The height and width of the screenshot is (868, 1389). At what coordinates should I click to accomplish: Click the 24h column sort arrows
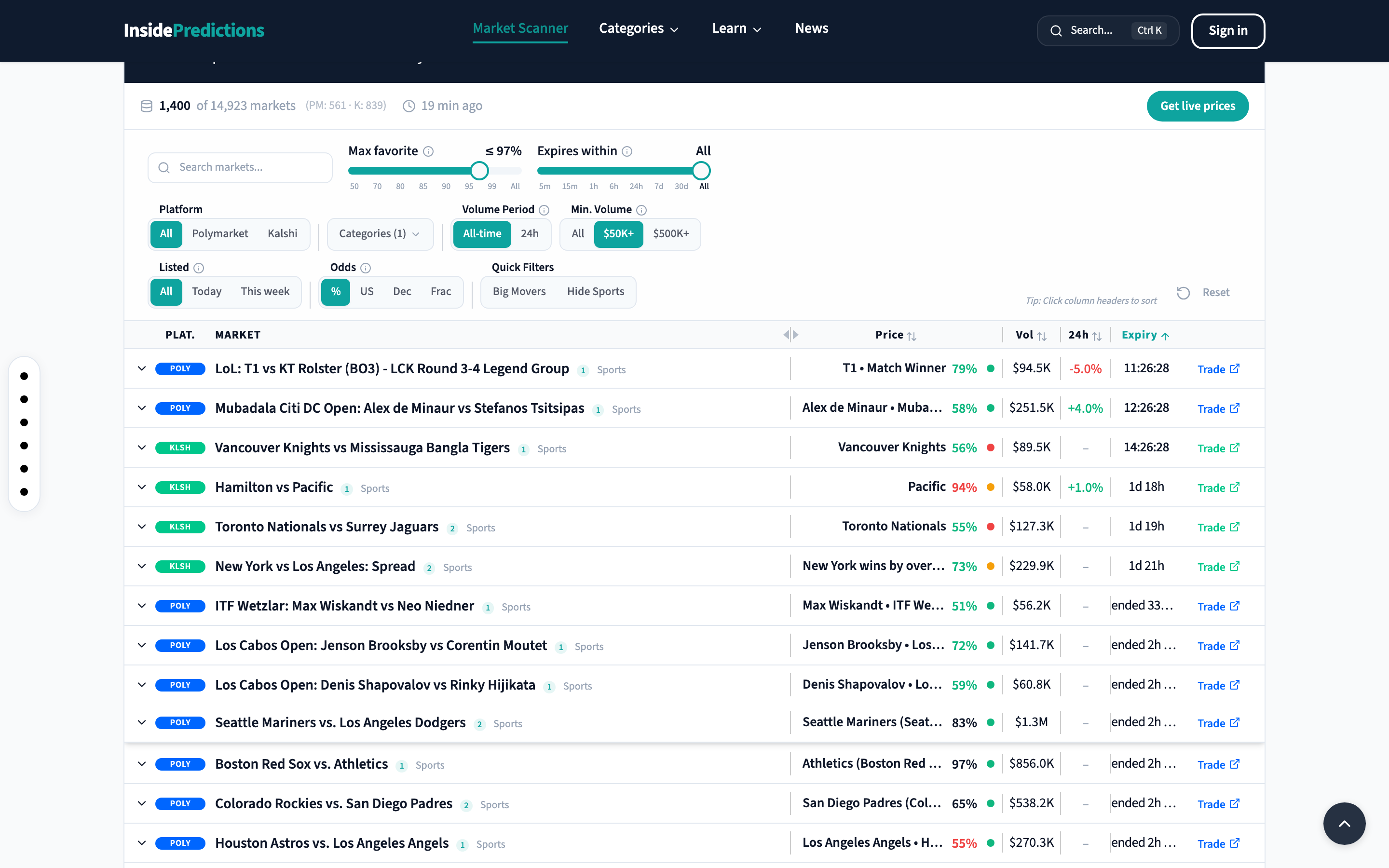coord(1097,336)
